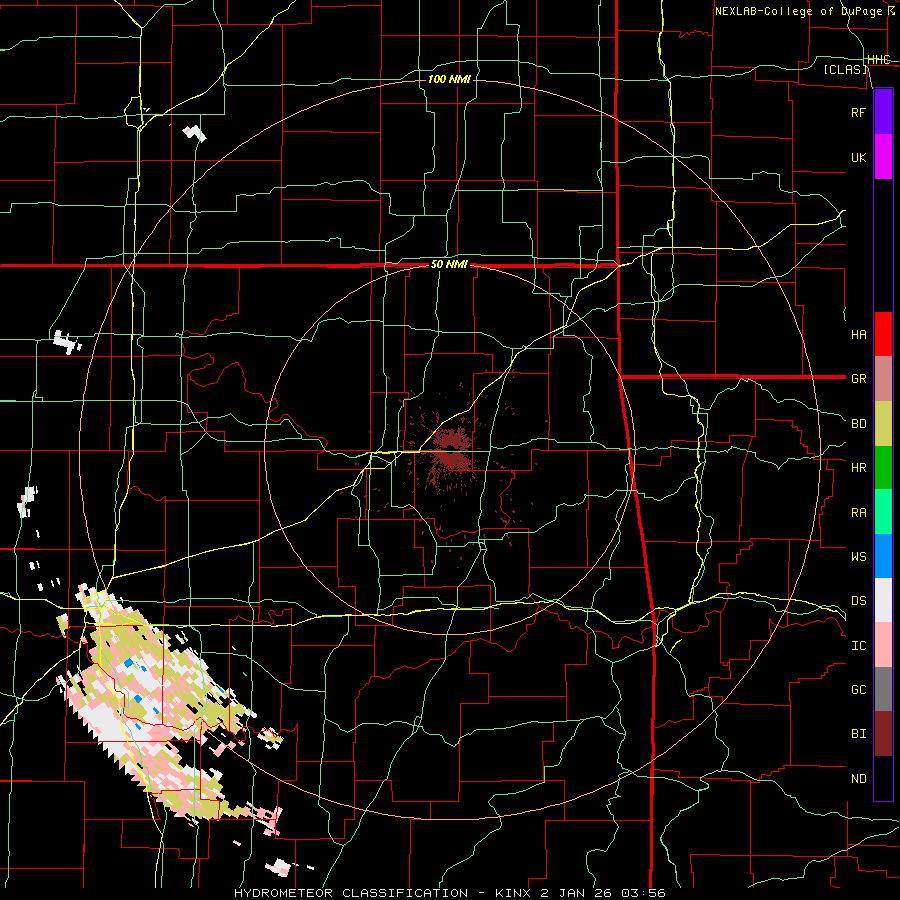Click the RF legend label
The height and width of the screenshot is (900, 900).
click(858, 112)
